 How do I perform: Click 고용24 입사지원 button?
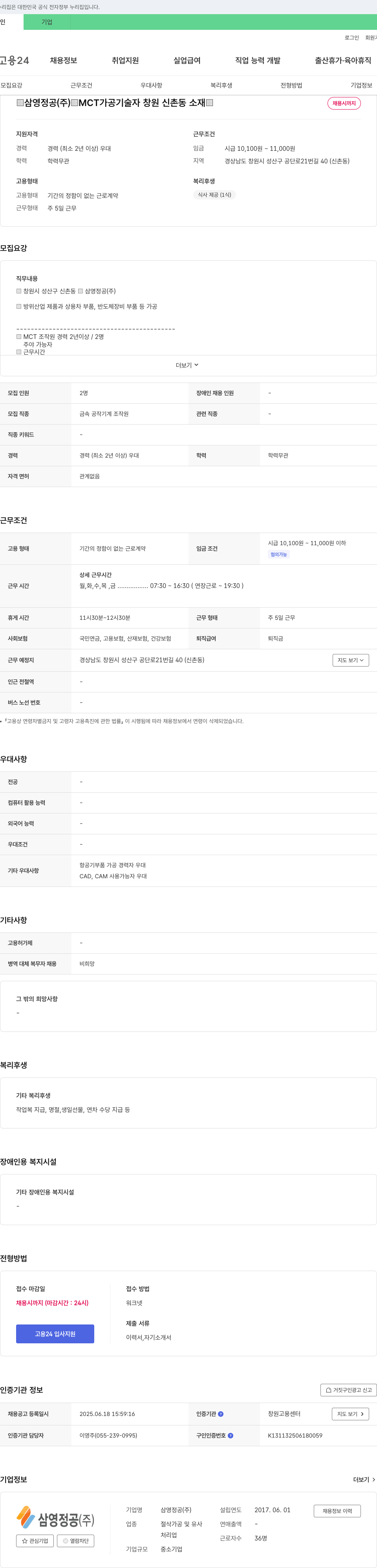point(55,1334)
